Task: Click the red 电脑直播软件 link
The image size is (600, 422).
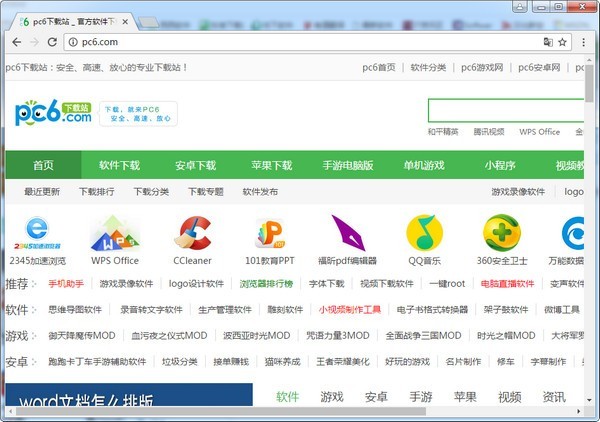Action: (507, 284)
